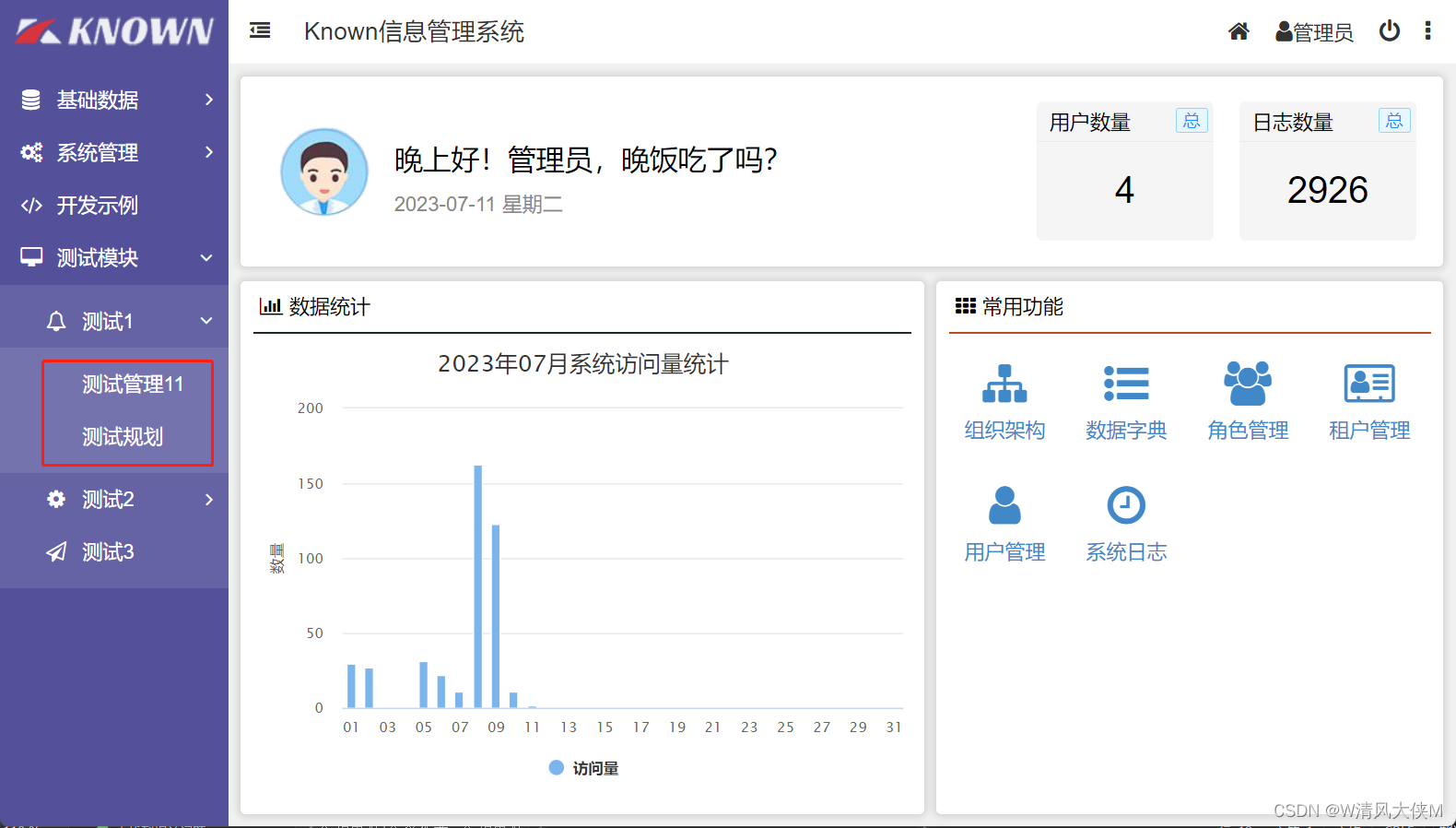Open the 测试规划 page
Screen dimensions: 1456x828
pos(123,436)
